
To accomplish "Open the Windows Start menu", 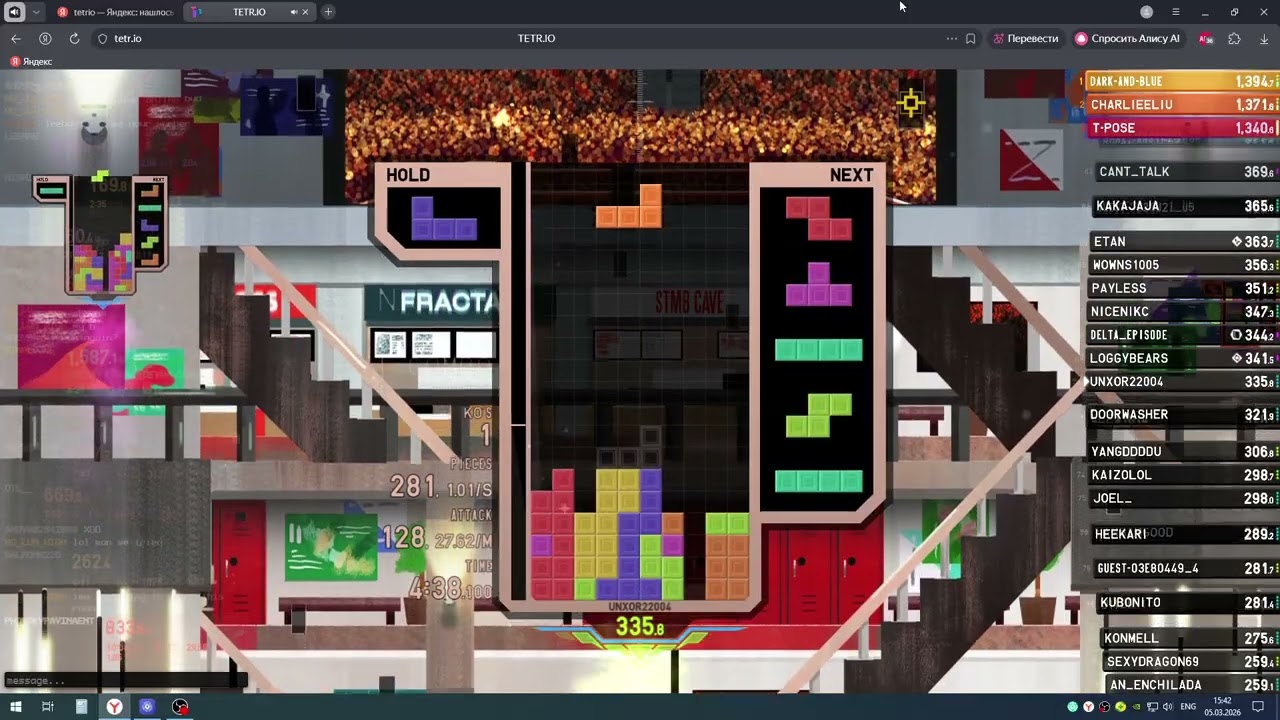I will point(16,706).
